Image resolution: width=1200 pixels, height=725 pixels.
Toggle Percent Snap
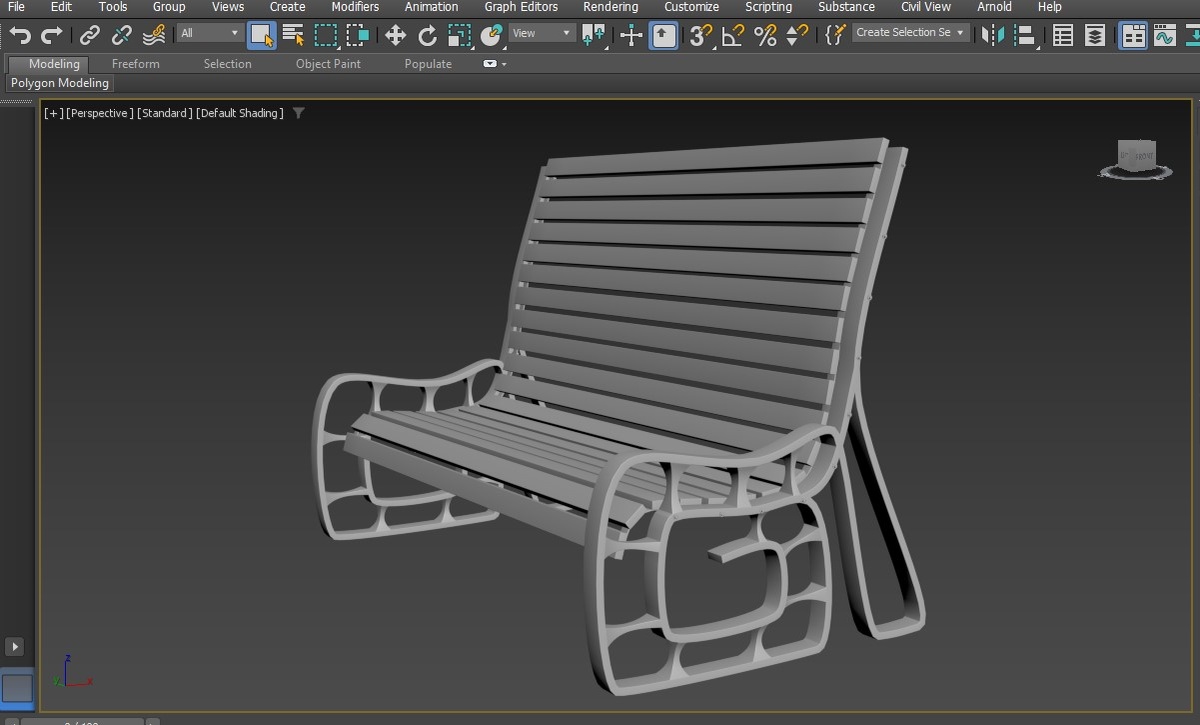click(765, 35)
